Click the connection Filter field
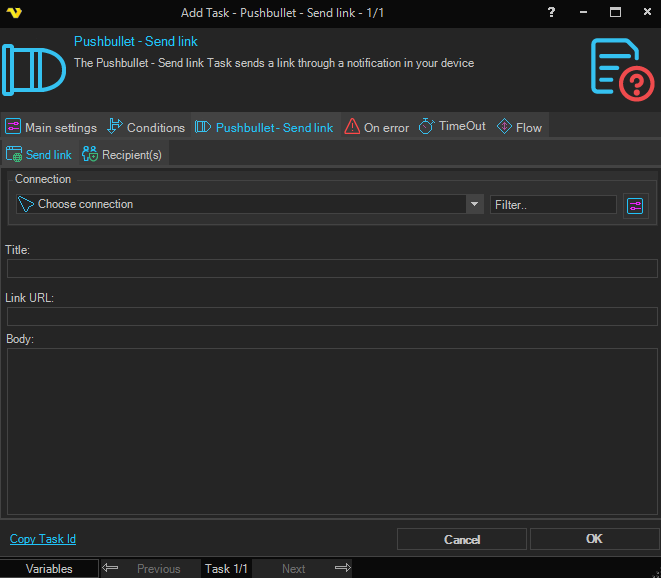661x578 pixels. (553, 204)
